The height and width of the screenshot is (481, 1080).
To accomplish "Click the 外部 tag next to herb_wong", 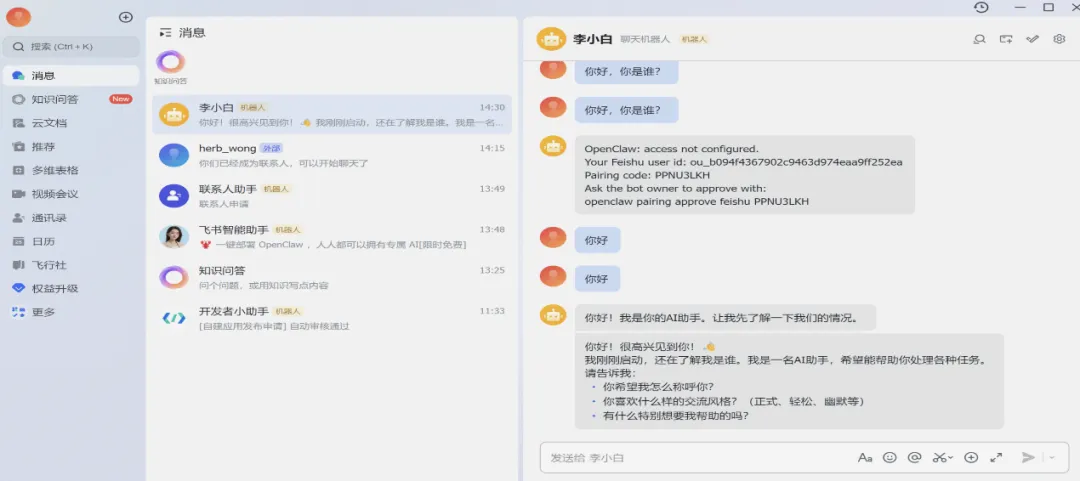I will pos(271,148).
